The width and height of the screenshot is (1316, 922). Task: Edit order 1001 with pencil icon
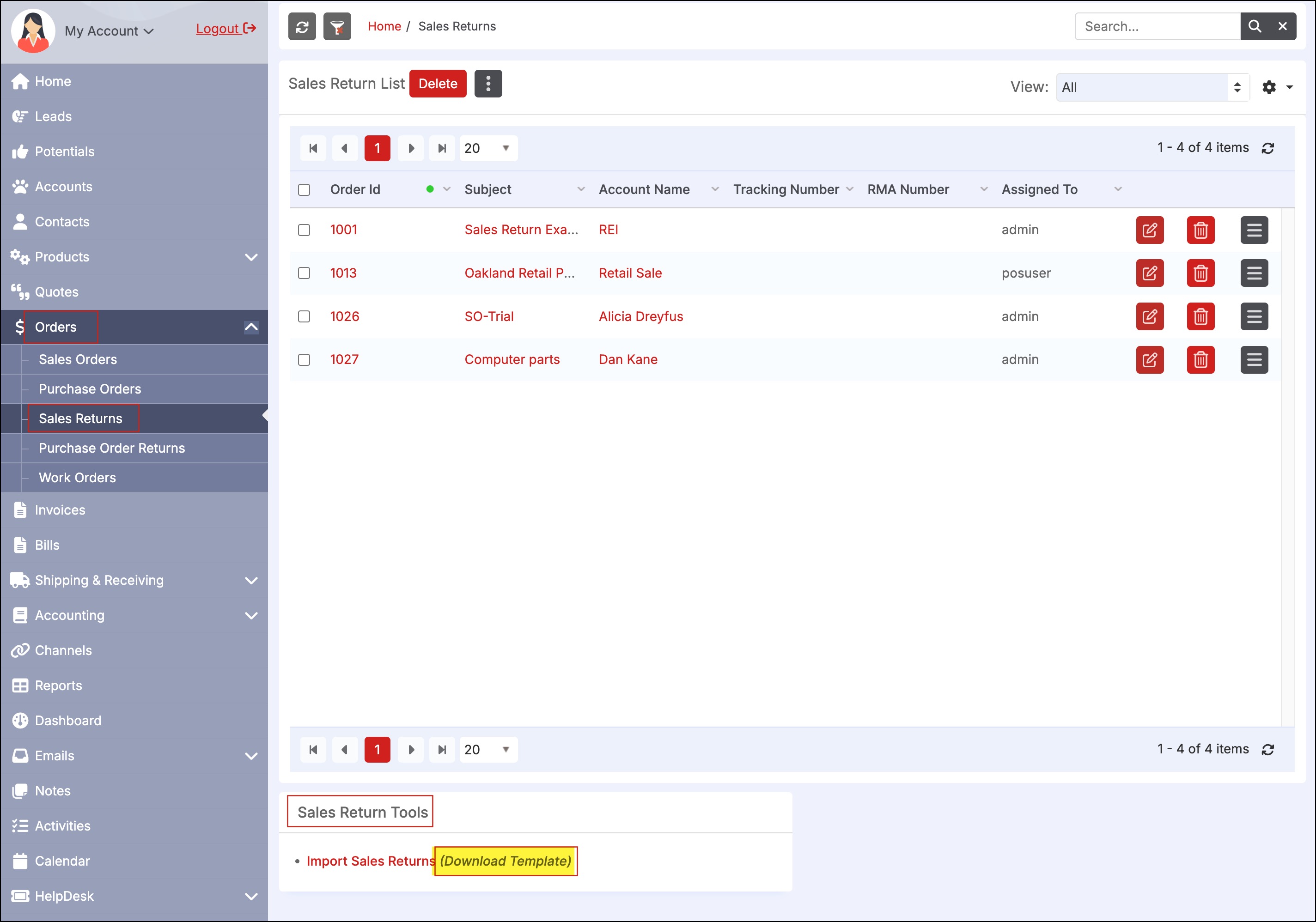(x=1150, y=230)
